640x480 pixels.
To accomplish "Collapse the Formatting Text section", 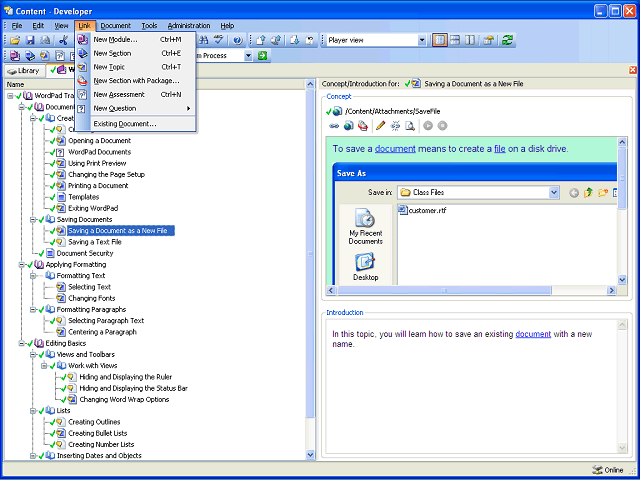I will (x=33, y=276).
